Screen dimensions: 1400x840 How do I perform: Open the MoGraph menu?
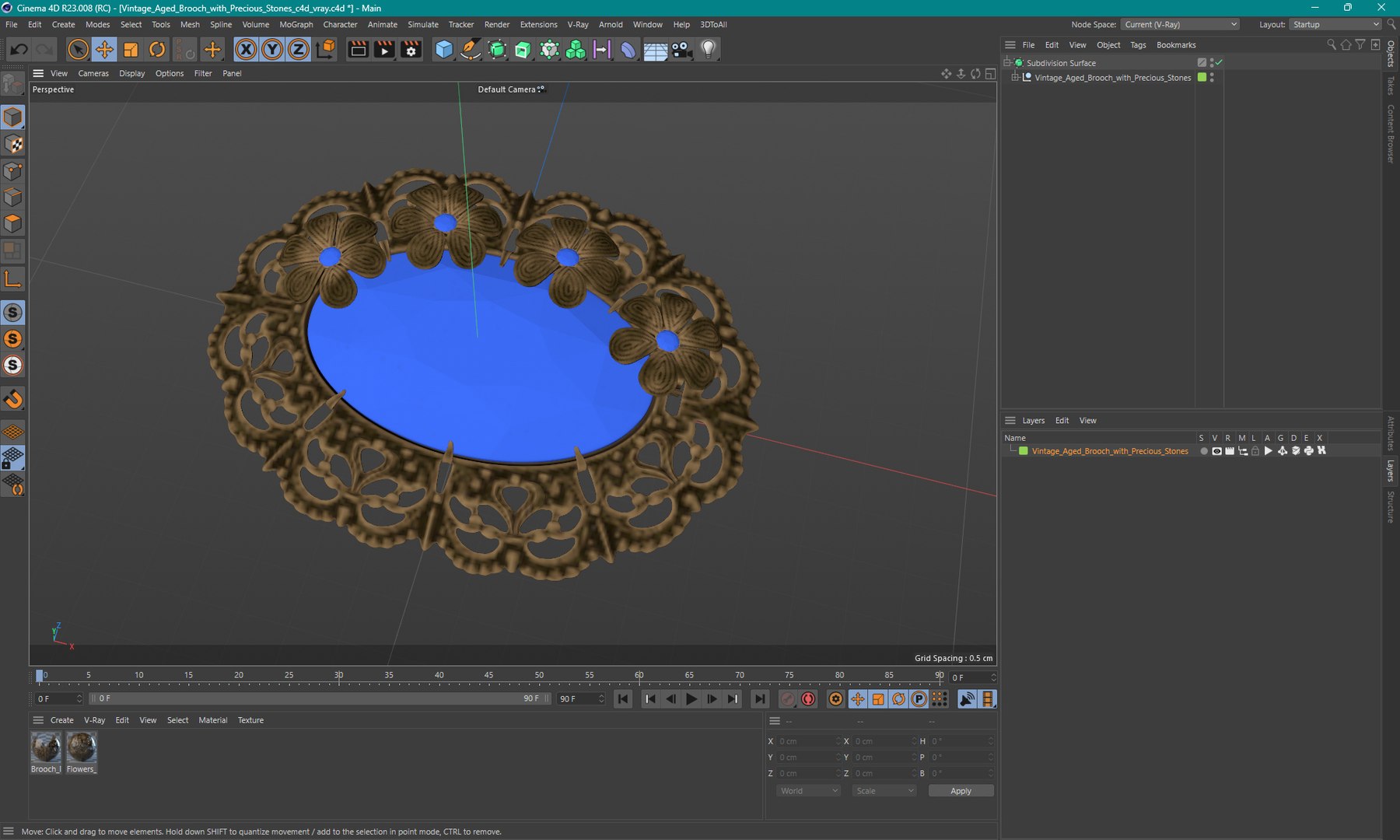pos(296,25)
